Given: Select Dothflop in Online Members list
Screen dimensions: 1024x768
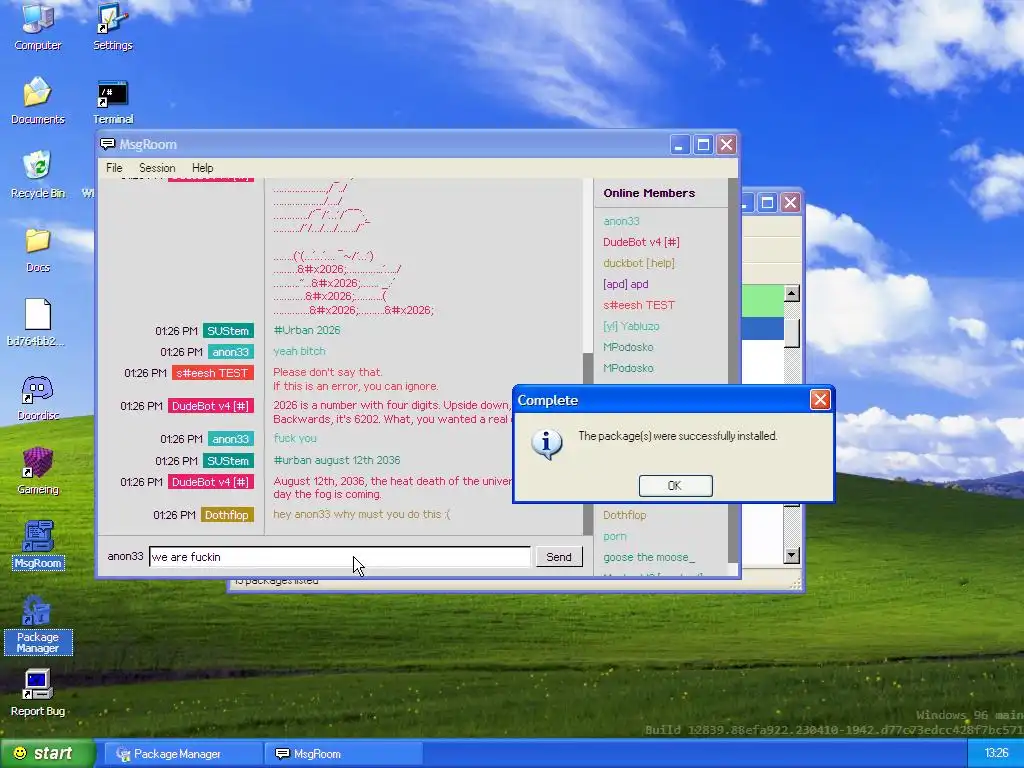Looking at the screenshot, I should point(624,515).
